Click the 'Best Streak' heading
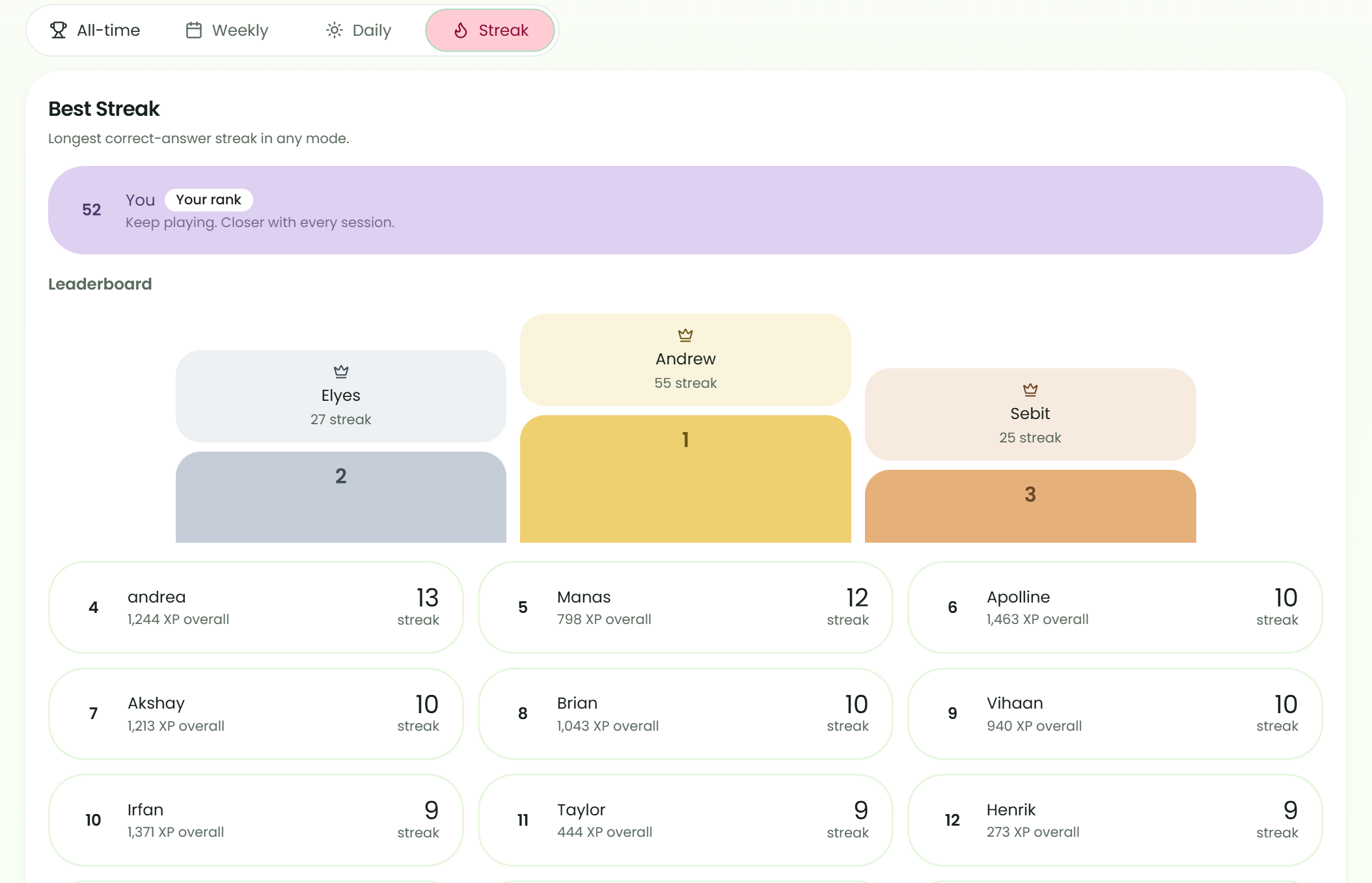This screenshot has width=1372, height=883. tap(104, 109)
